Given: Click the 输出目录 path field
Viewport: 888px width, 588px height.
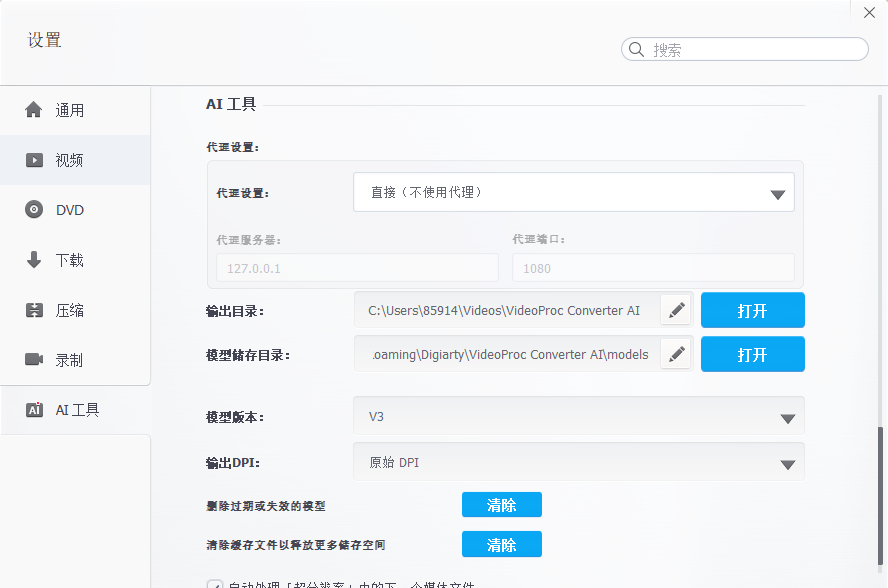Looking at the screenshot, I should pos(507,310).
